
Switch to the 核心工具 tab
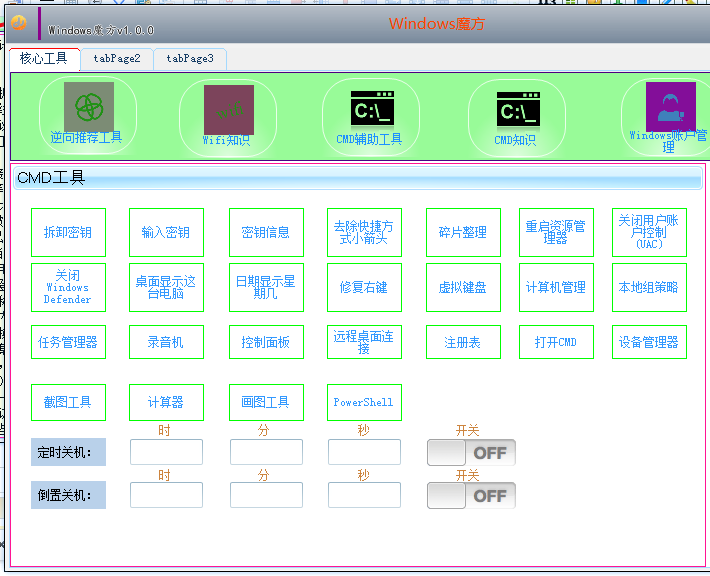click(x=44, y=59)
